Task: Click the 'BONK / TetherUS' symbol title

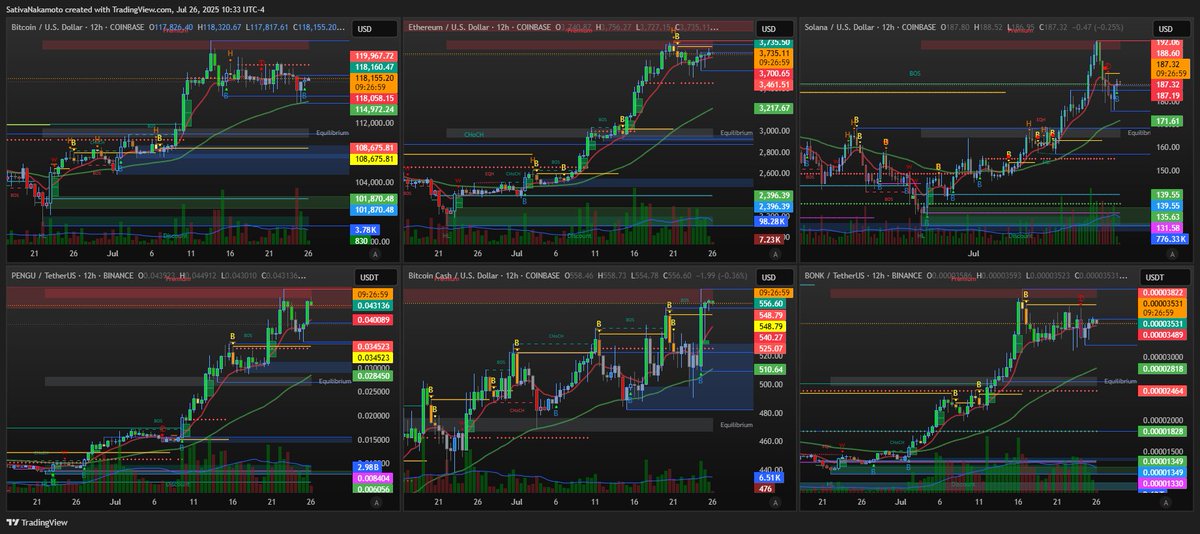Action: [x=832, y=275]
